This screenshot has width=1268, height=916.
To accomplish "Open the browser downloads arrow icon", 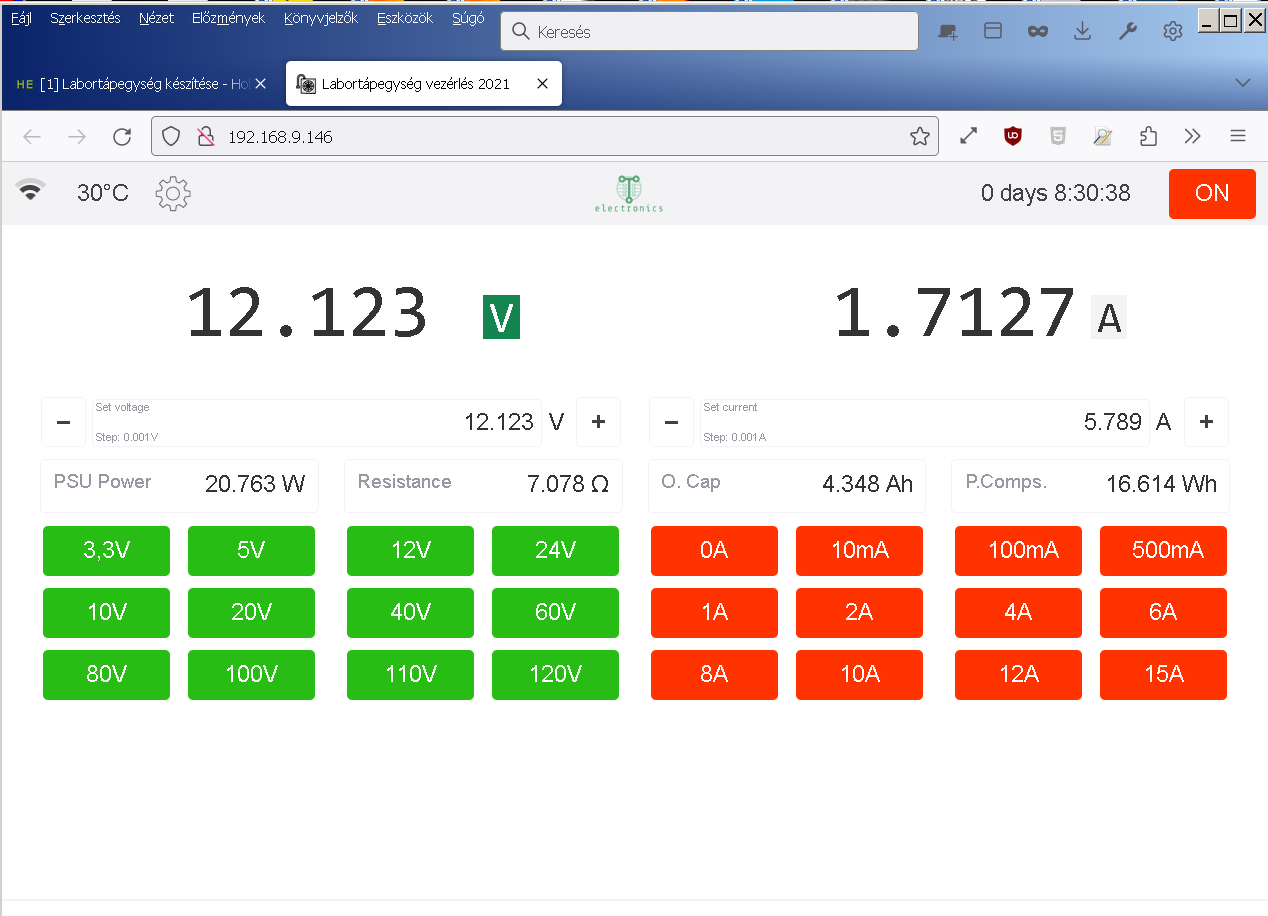I will pyautogui.click(x=1082, y=31).
